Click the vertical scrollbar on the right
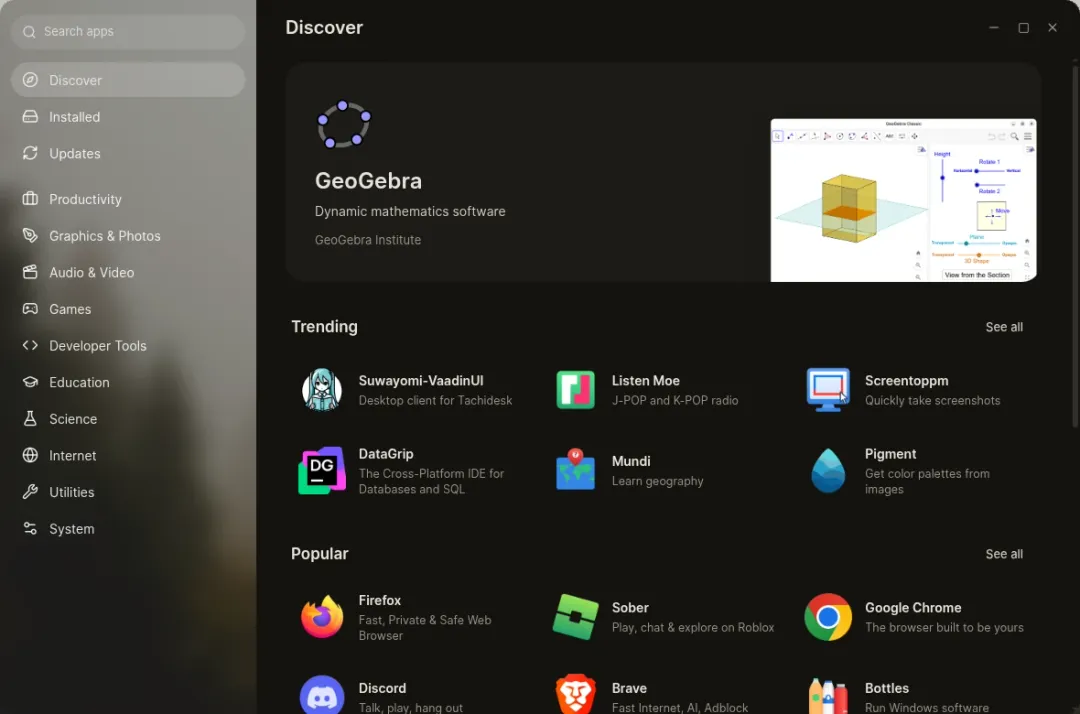This screenshot has width=1080, height=714. point(1074,248)
